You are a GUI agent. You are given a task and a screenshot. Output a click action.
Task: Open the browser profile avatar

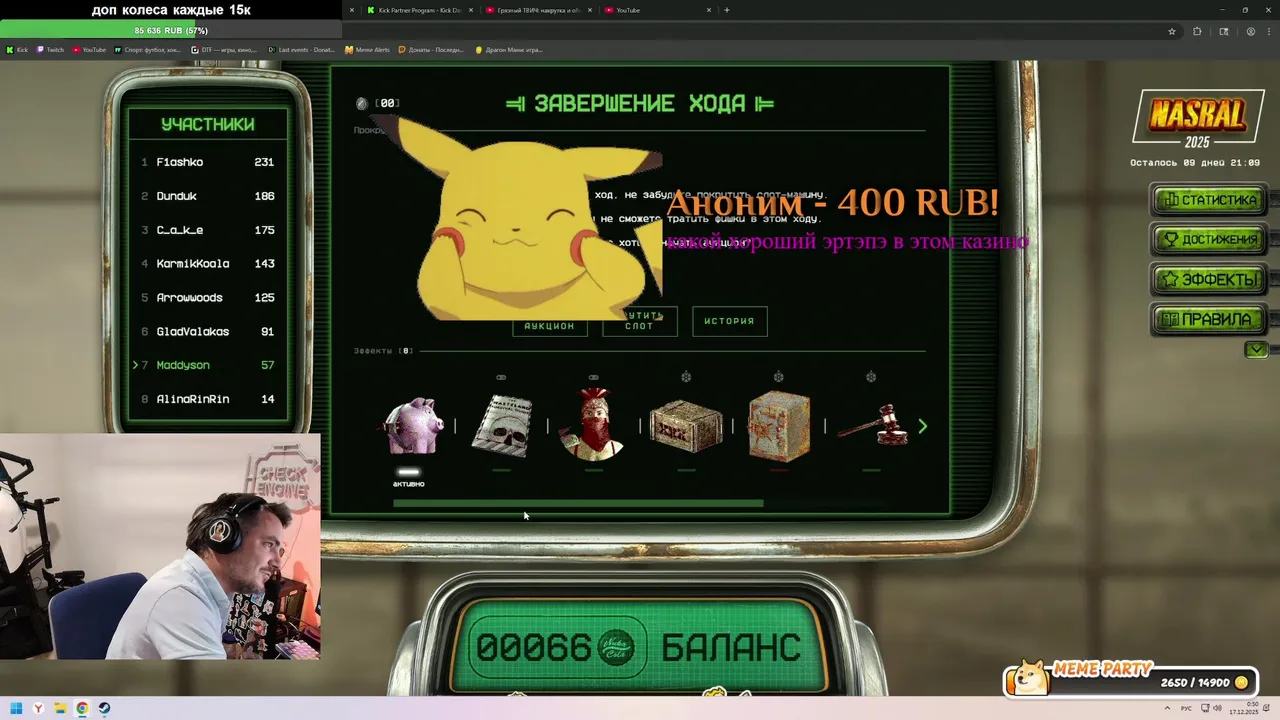(x=1250, y=31)
